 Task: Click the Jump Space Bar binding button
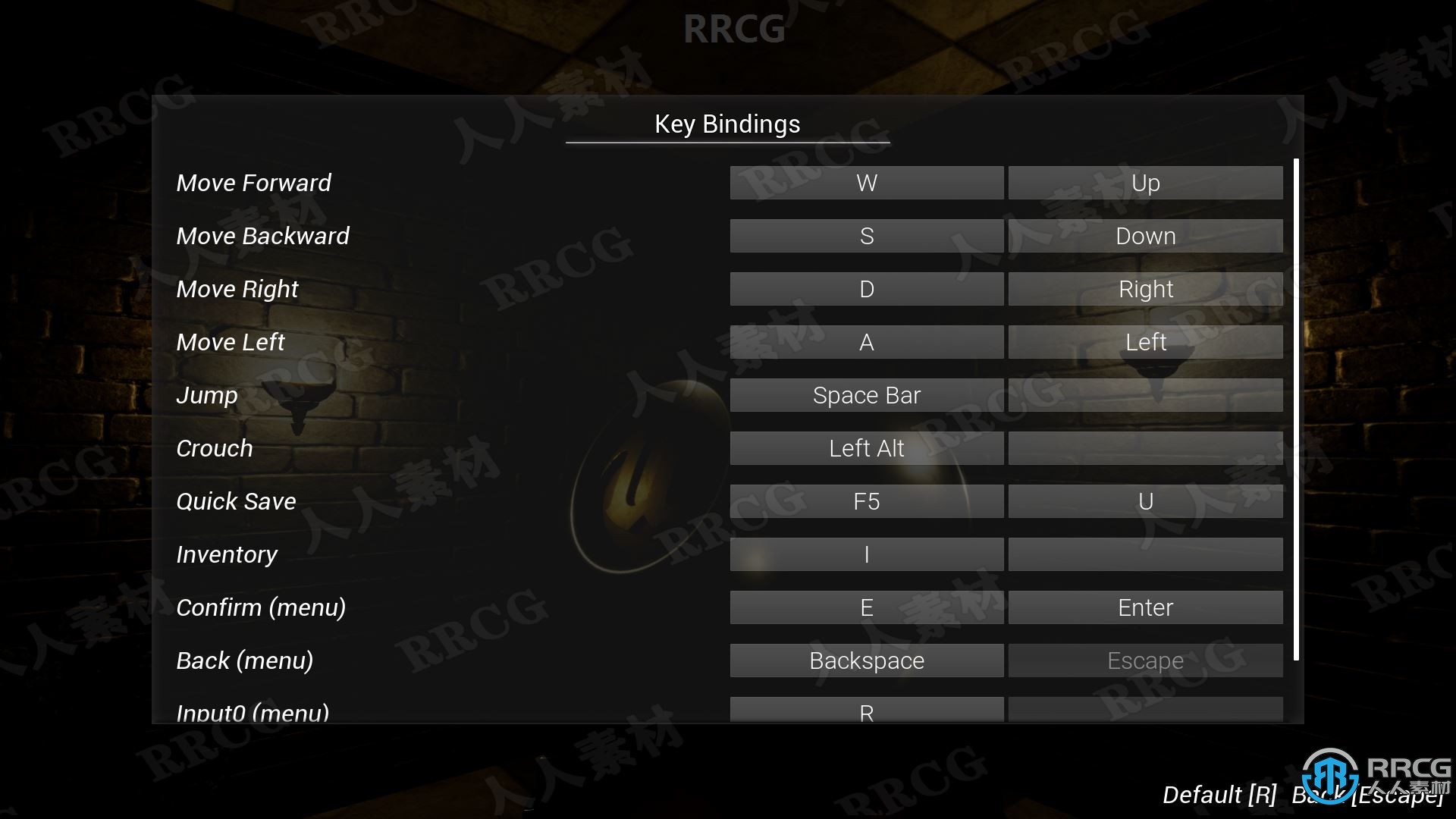866,394
